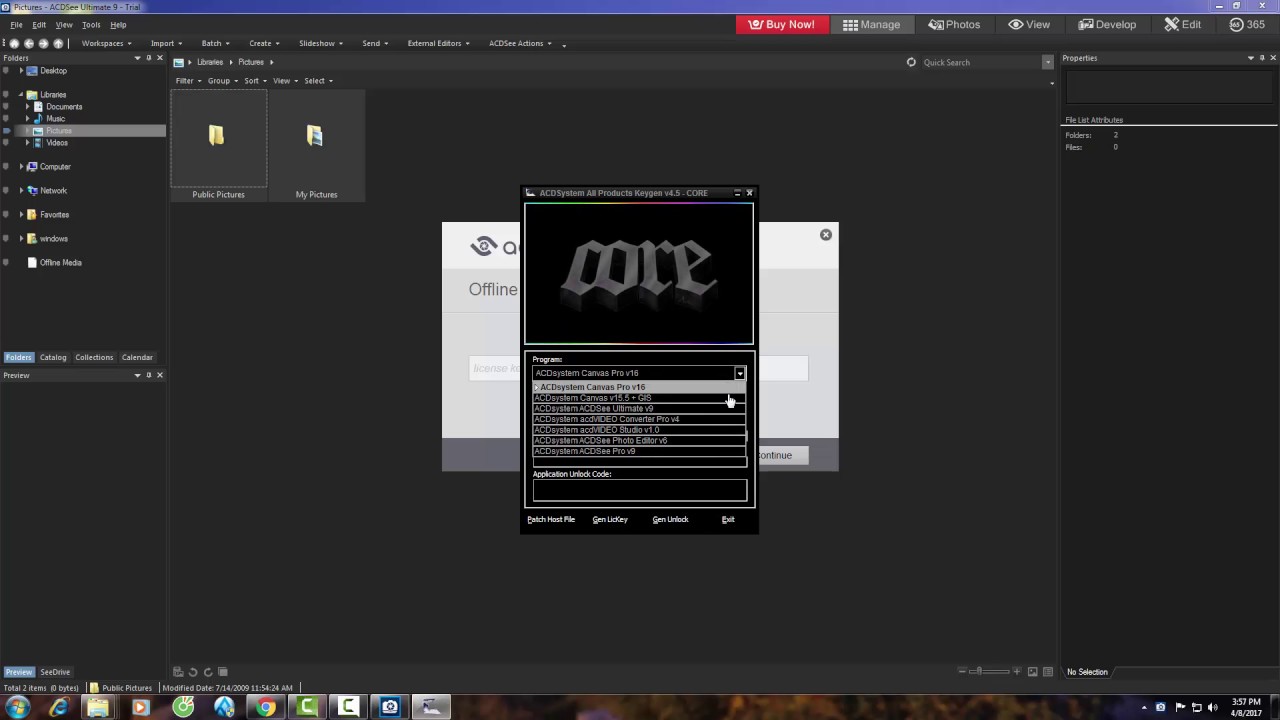Click the zoom in plus icon
Screen dimensions: 1280x720
click(1016, 671)
